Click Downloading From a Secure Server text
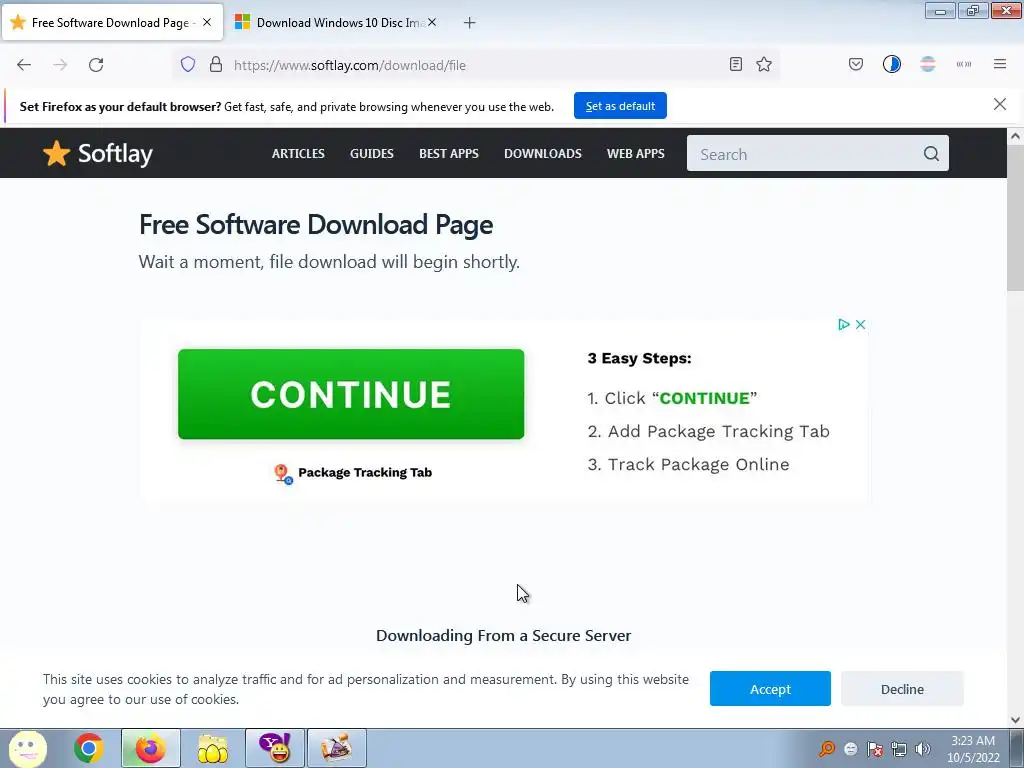1024x768 pixels. point(504,635)
